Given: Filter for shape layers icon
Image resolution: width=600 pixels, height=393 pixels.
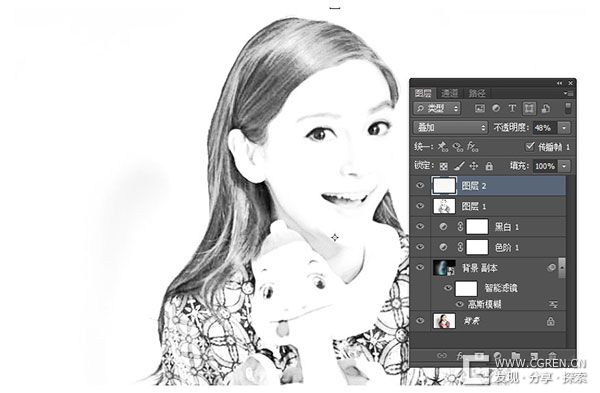Looking at the screenshot, I should point(529,109).
